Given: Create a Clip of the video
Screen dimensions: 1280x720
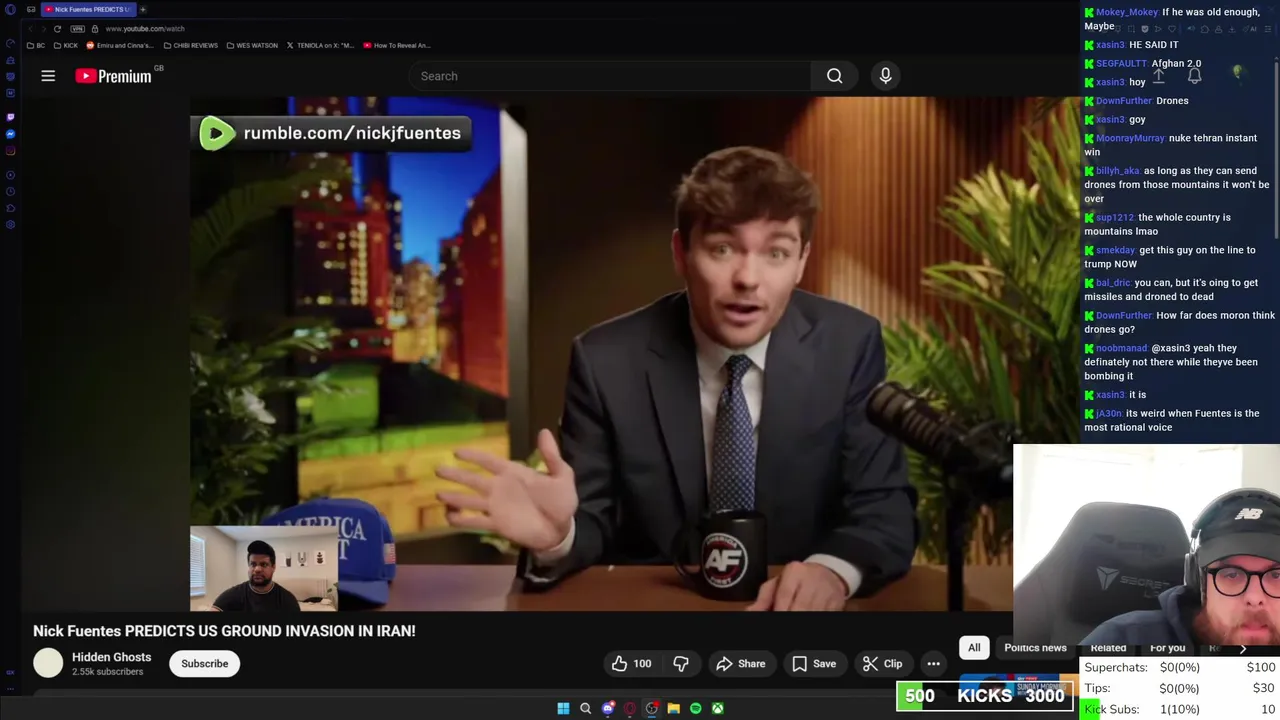Looking at the screenshot, I should click(882, 664).
